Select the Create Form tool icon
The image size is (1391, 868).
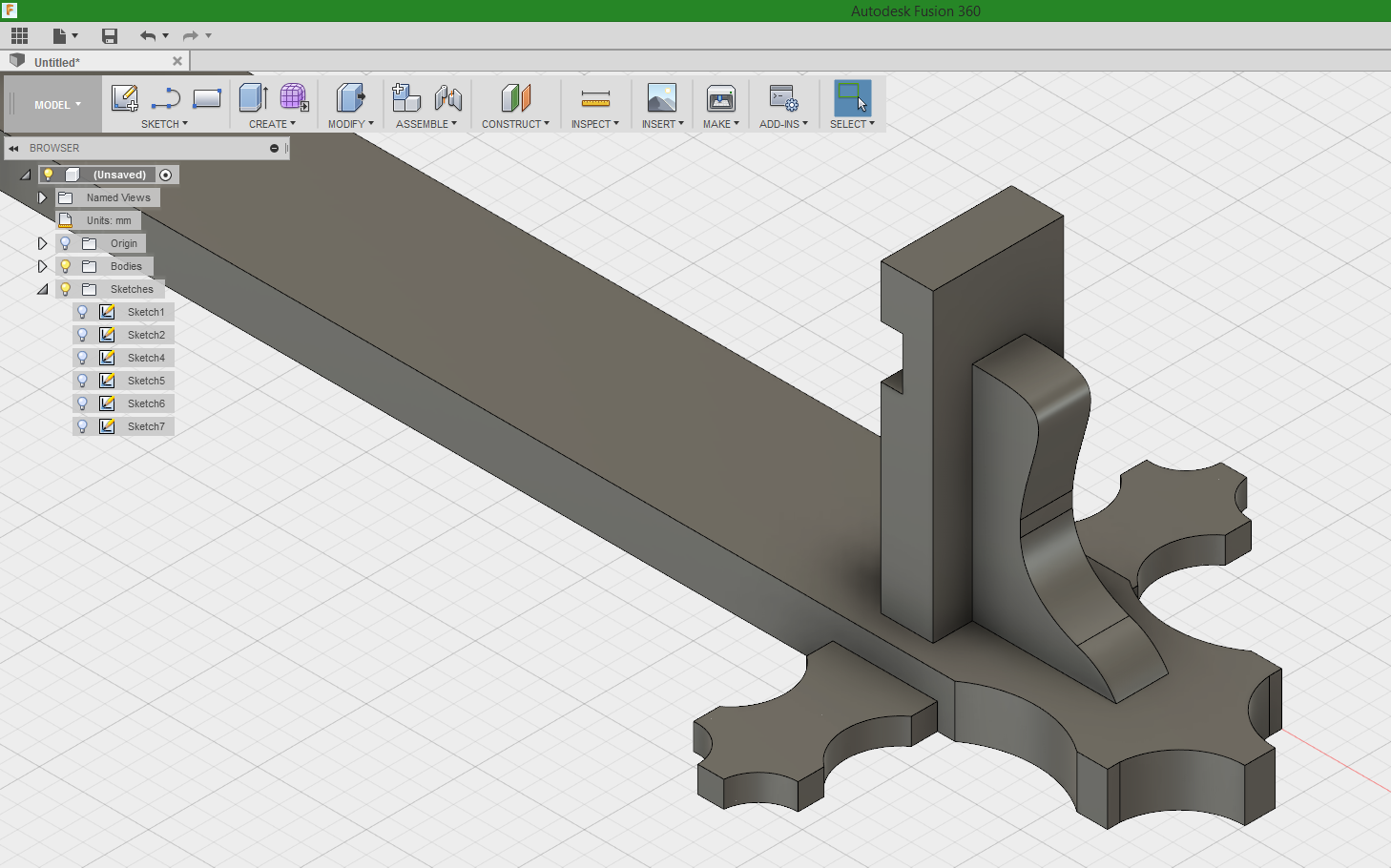coord(294,98)
